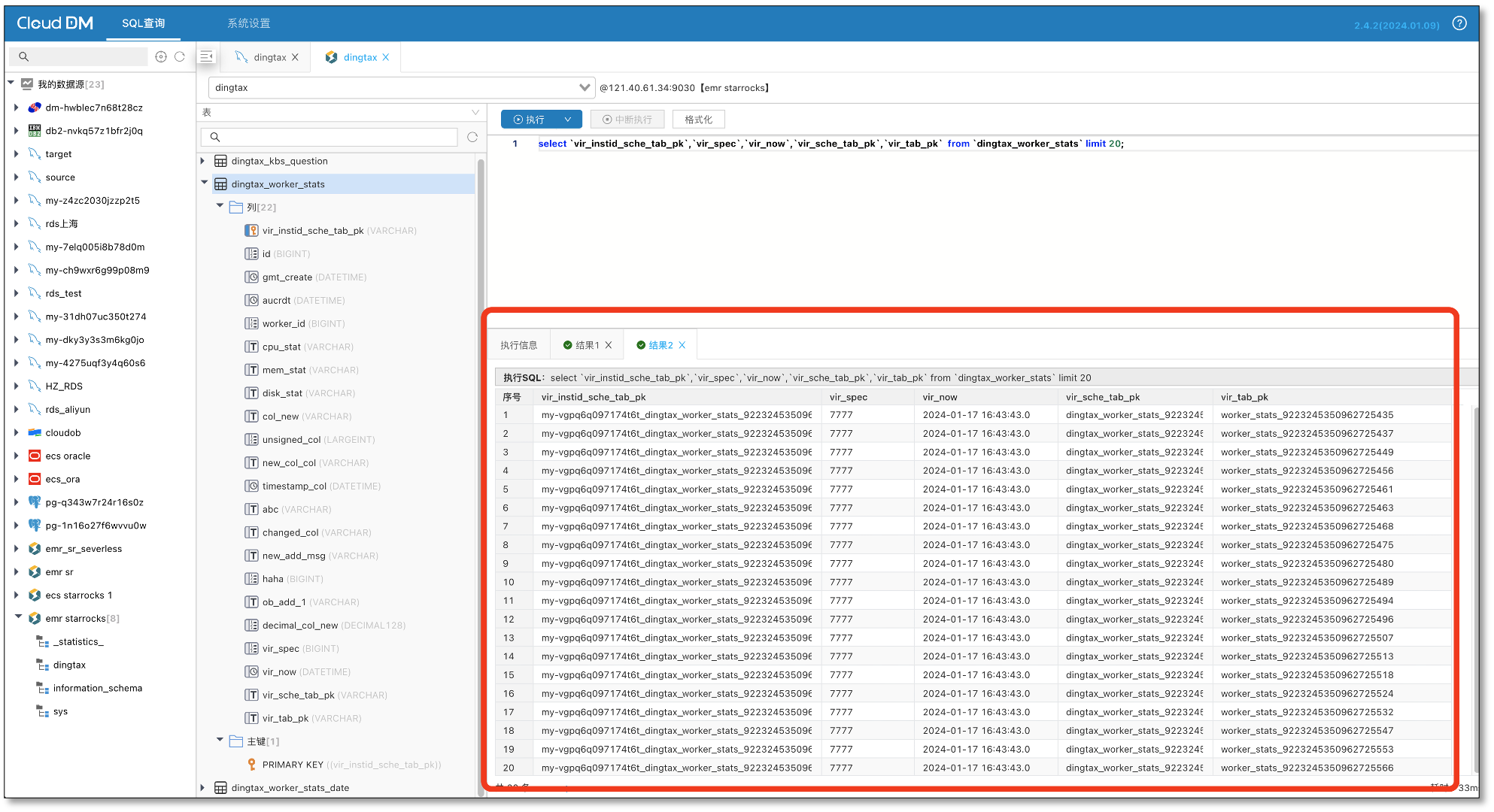The height and width of the screenshot is (812, 1494).
Task: Expand the dingtax_kbs_question table
Action: point(203,161)
